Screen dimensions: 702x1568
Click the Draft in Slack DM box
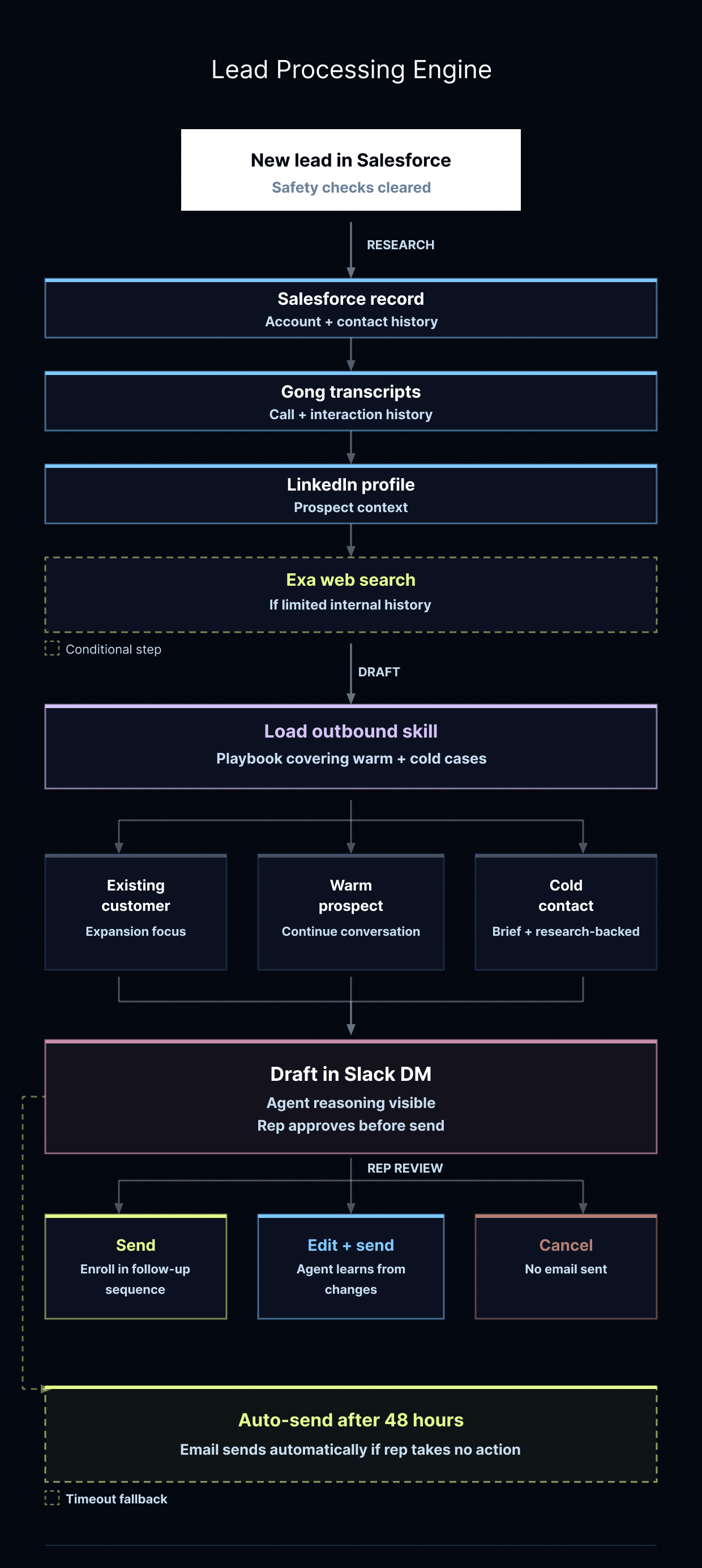coord(351,1097)
